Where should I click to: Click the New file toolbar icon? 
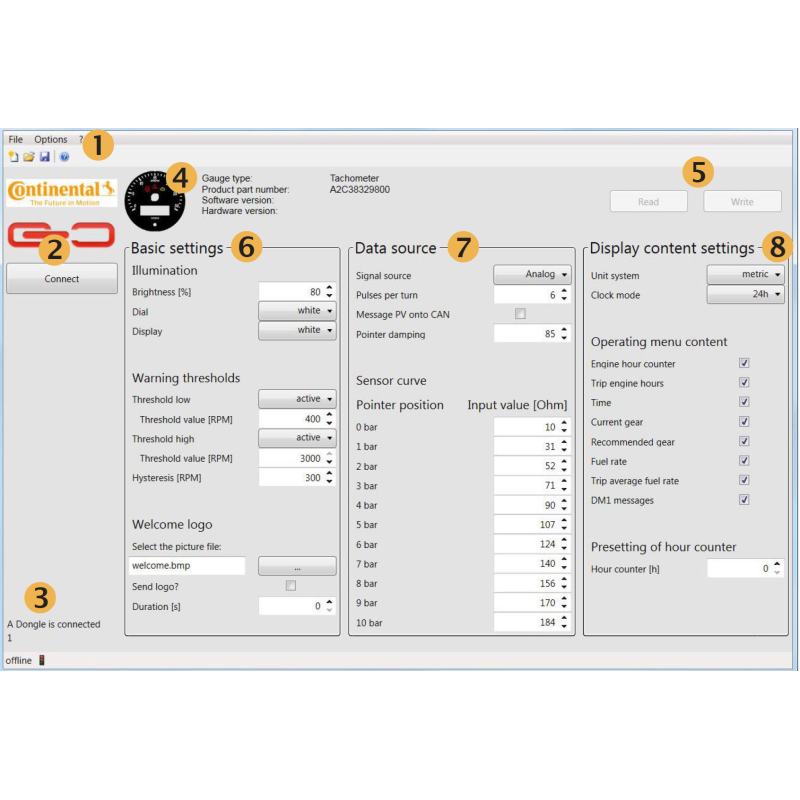click(x=13, y=157)
